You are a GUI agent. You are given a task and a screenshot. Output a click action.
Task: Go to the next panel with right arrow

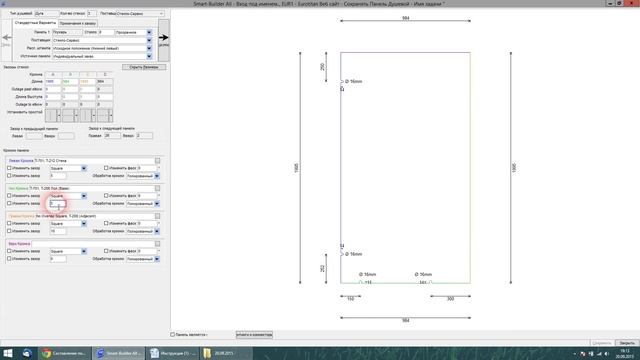click(164, 38)
